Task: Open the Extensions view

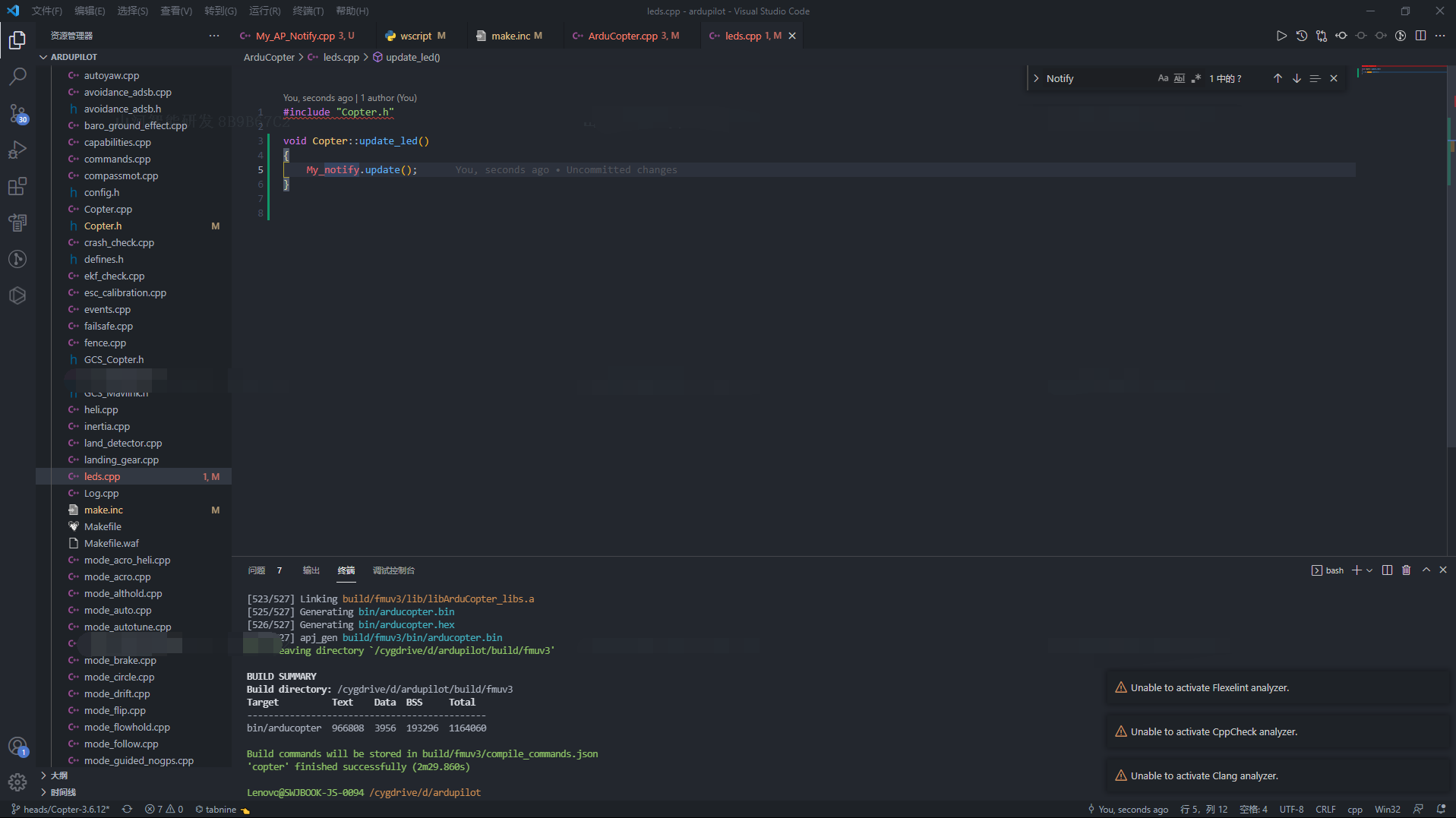Action: click(x=17, y=186)
